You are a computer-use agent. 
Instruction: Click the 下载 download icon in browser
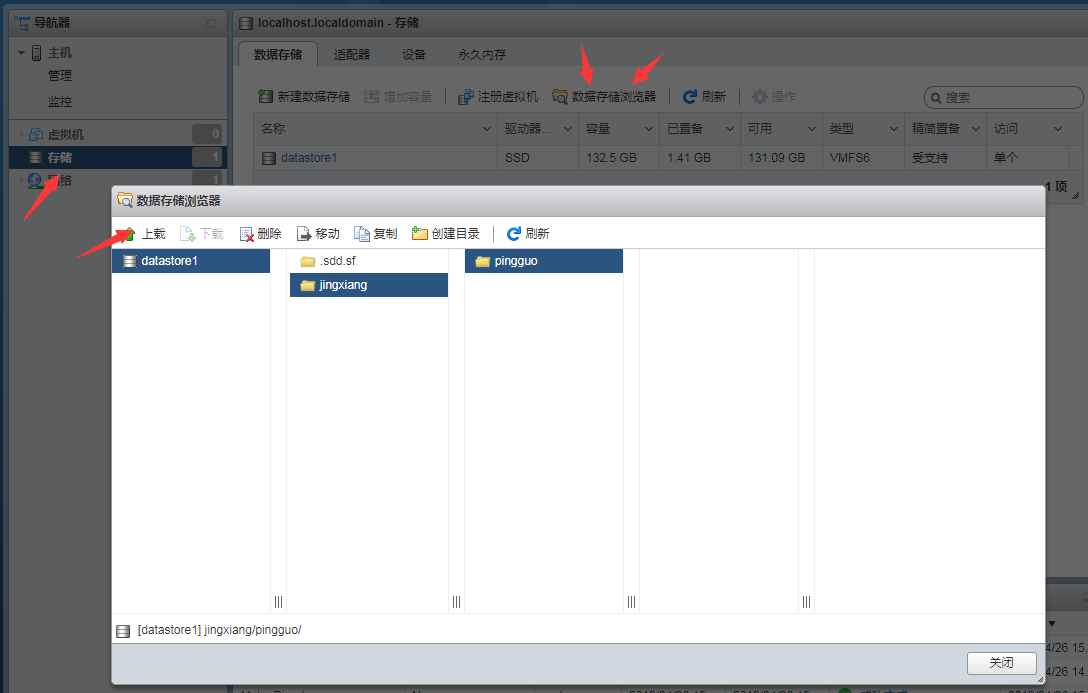pyautogui.click(x=187, y=234)
